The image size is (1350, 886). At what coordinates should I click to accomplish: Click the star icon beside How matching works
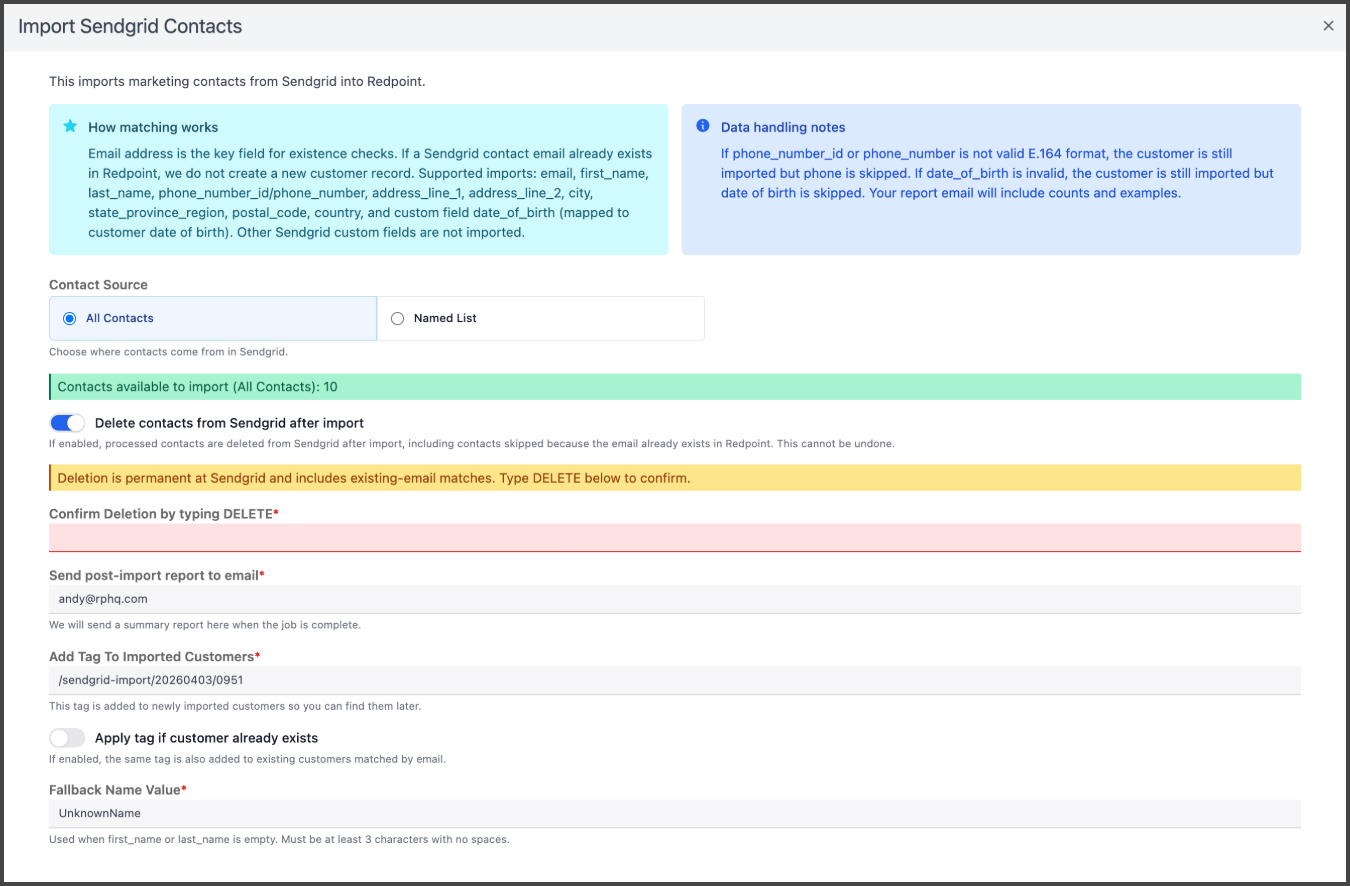tap(70, 127)
